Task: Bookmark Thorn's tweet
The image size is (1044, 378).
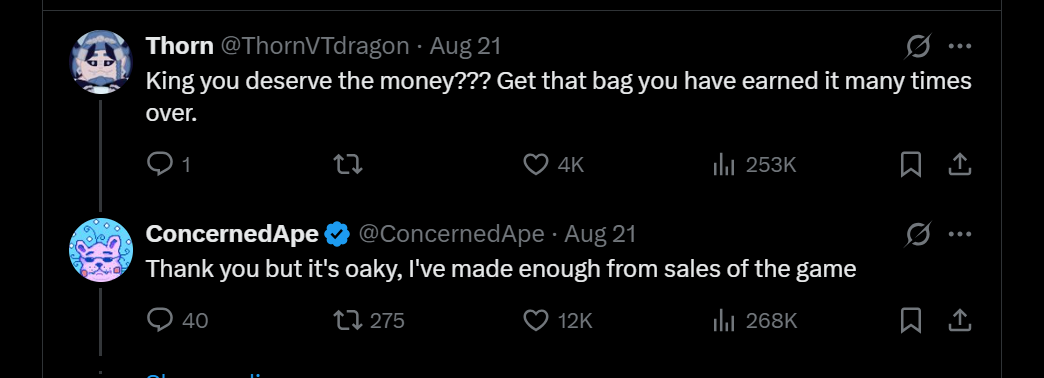Action: click(x=910, y=164)
